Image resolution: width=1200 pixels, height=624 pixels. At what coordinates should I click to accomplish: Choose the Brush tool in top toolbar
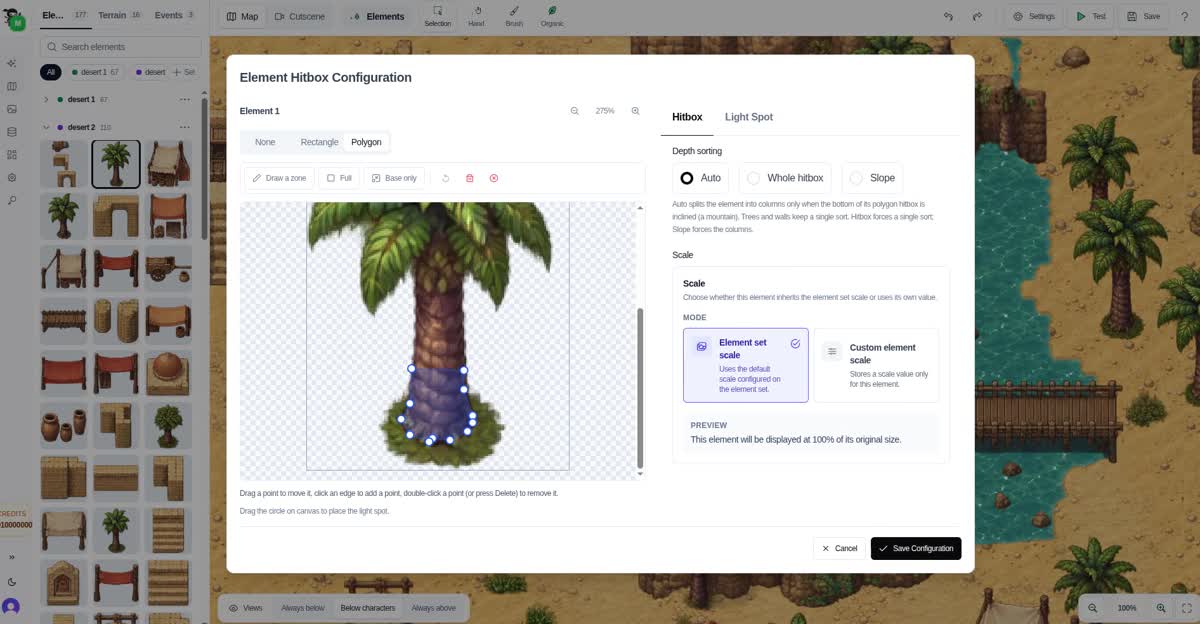[514, 16]
